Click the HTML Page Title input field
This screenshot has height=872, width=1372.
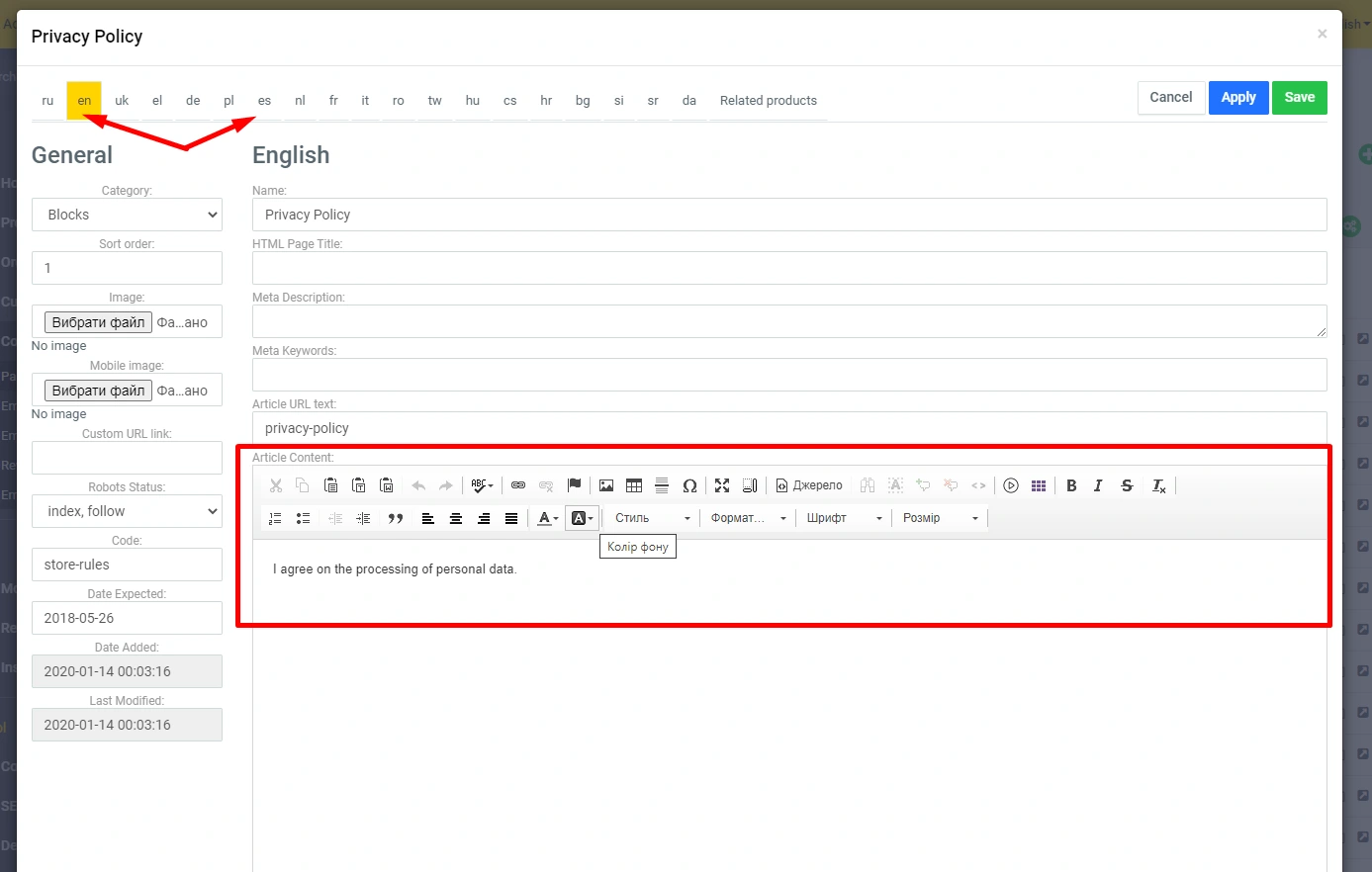pyautogui.click(x=788, y=268)
